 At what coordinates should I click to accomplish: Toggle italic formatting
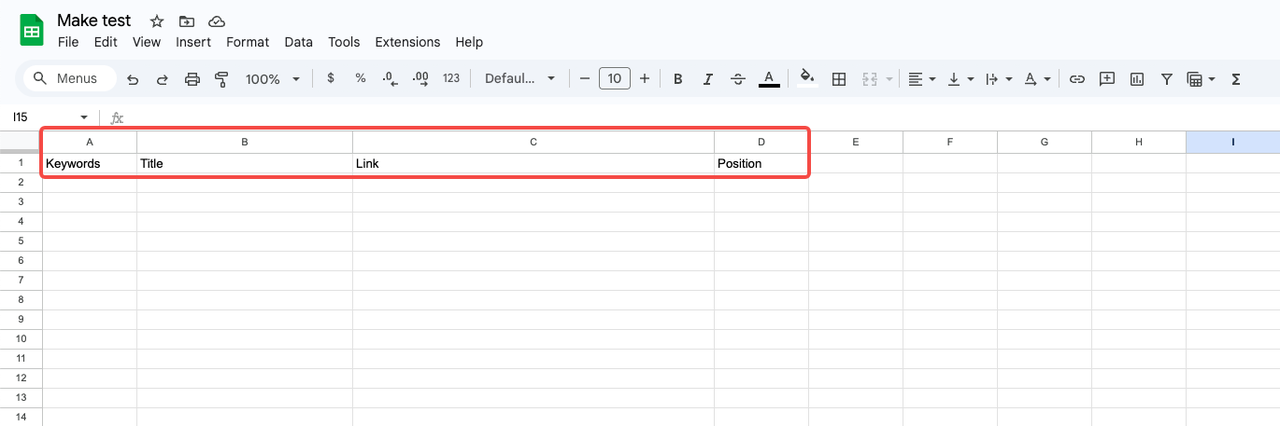708,79
